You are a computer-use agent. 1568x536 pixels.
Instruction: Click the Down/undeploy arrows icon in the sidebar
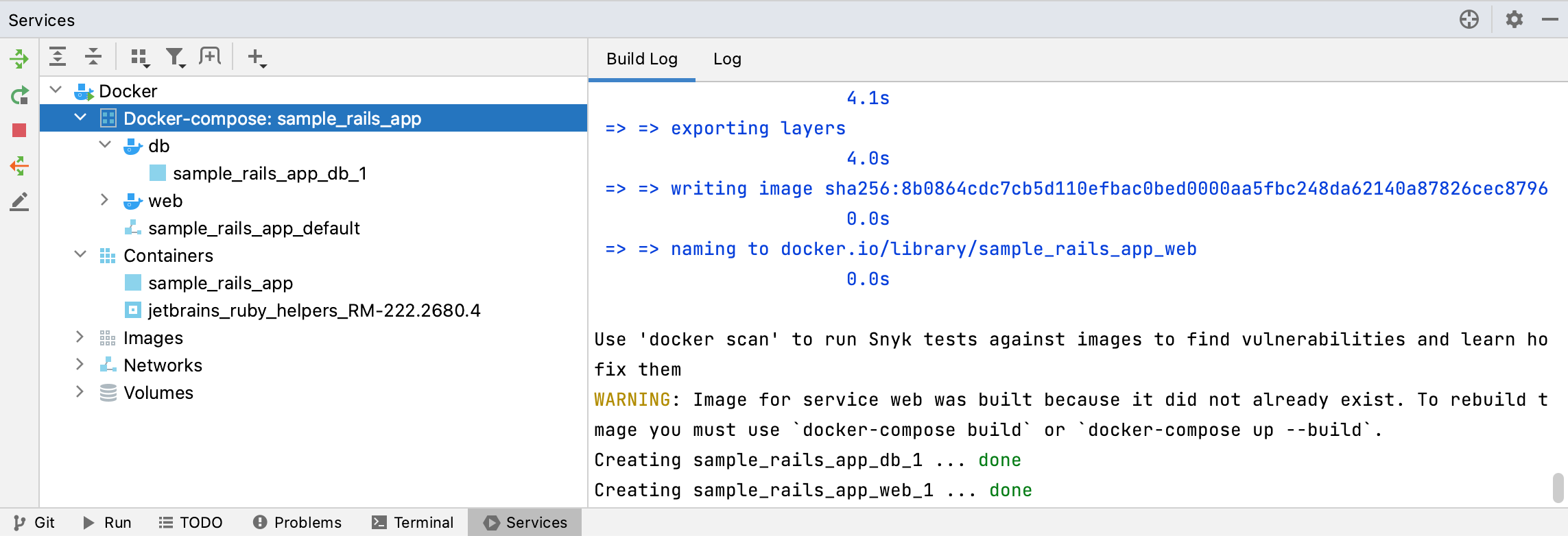click(x=19, y=166)
